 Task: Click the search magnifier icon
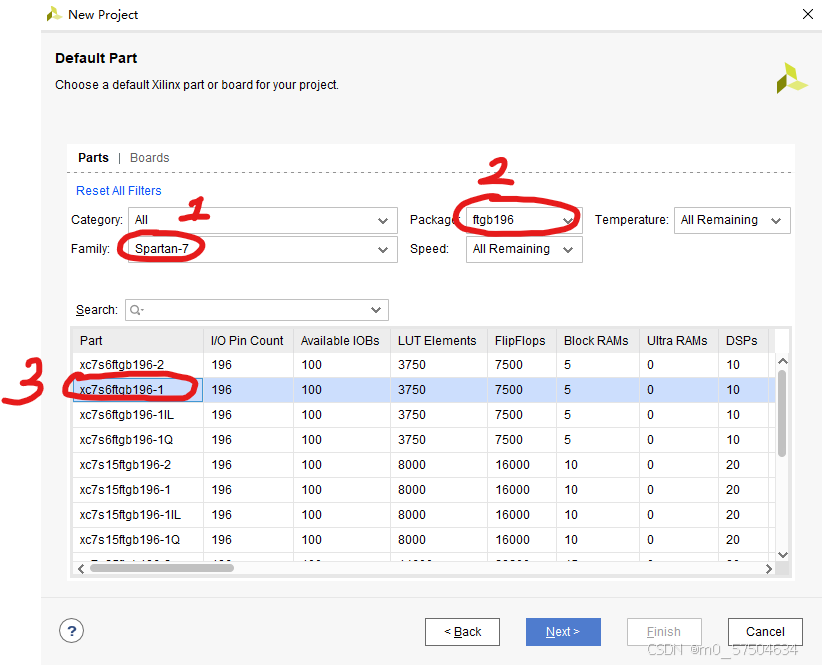pos(135,310)
